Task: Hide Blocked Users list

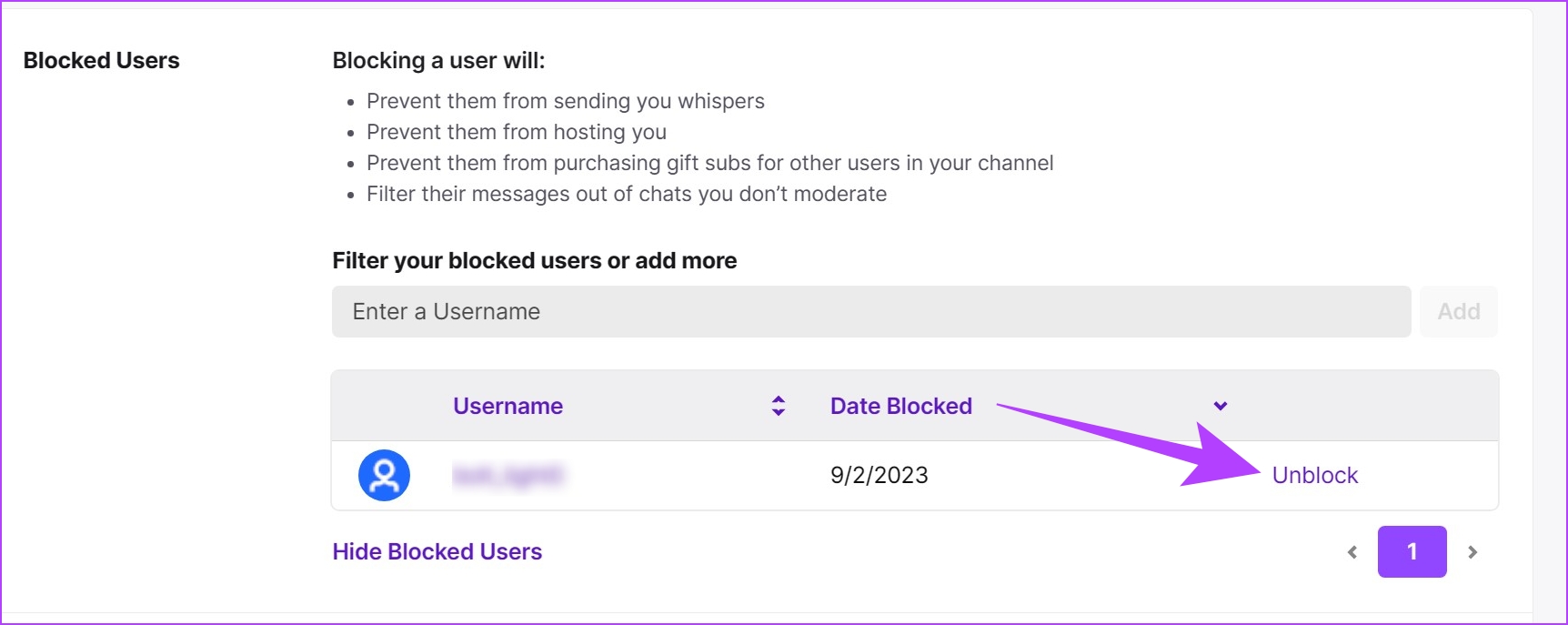Action: [437, 551]
